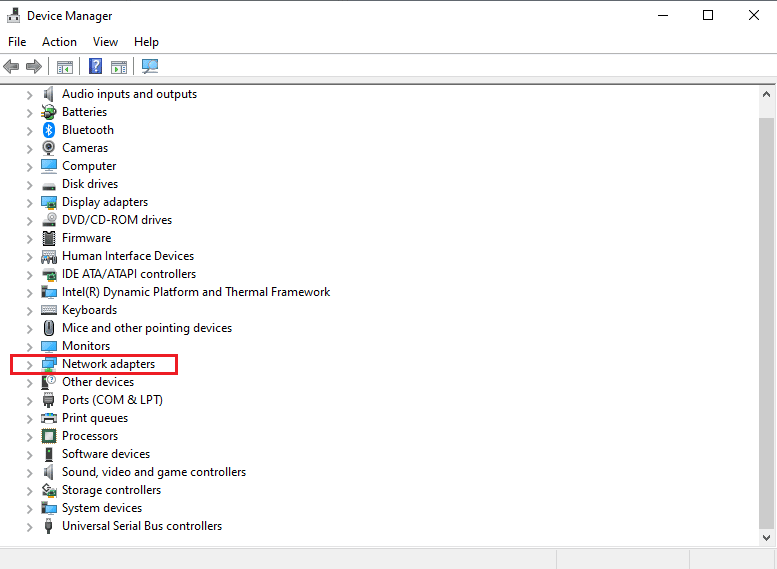Select the Processors chip icon
777x569 pixels.
(49, 436)
